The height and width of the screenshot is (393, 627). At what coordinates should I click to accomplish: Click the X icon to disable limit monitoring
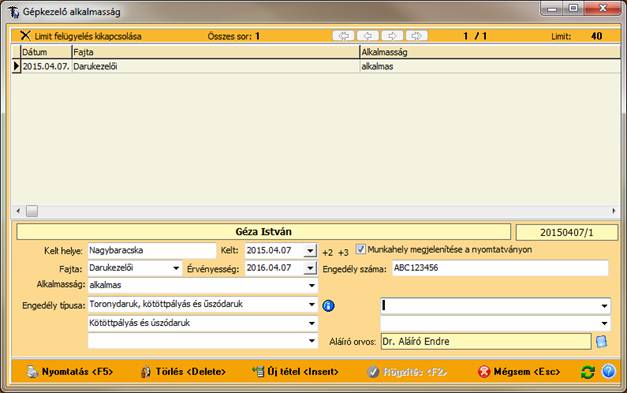click(25, 36)
